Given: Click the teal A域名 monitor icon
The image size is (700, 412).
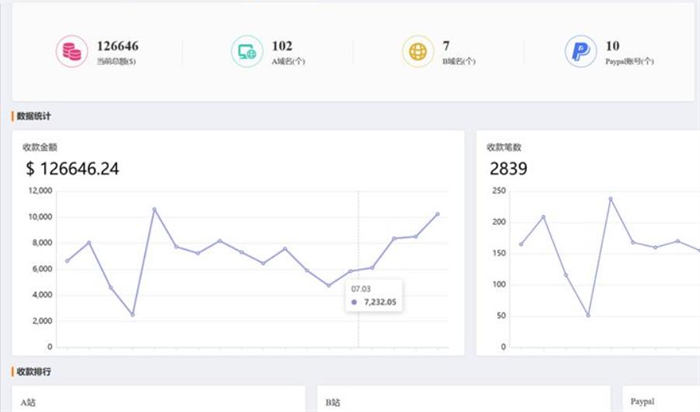Looking at the screenshot, I should pyautogui.click(x=246, y=52).
